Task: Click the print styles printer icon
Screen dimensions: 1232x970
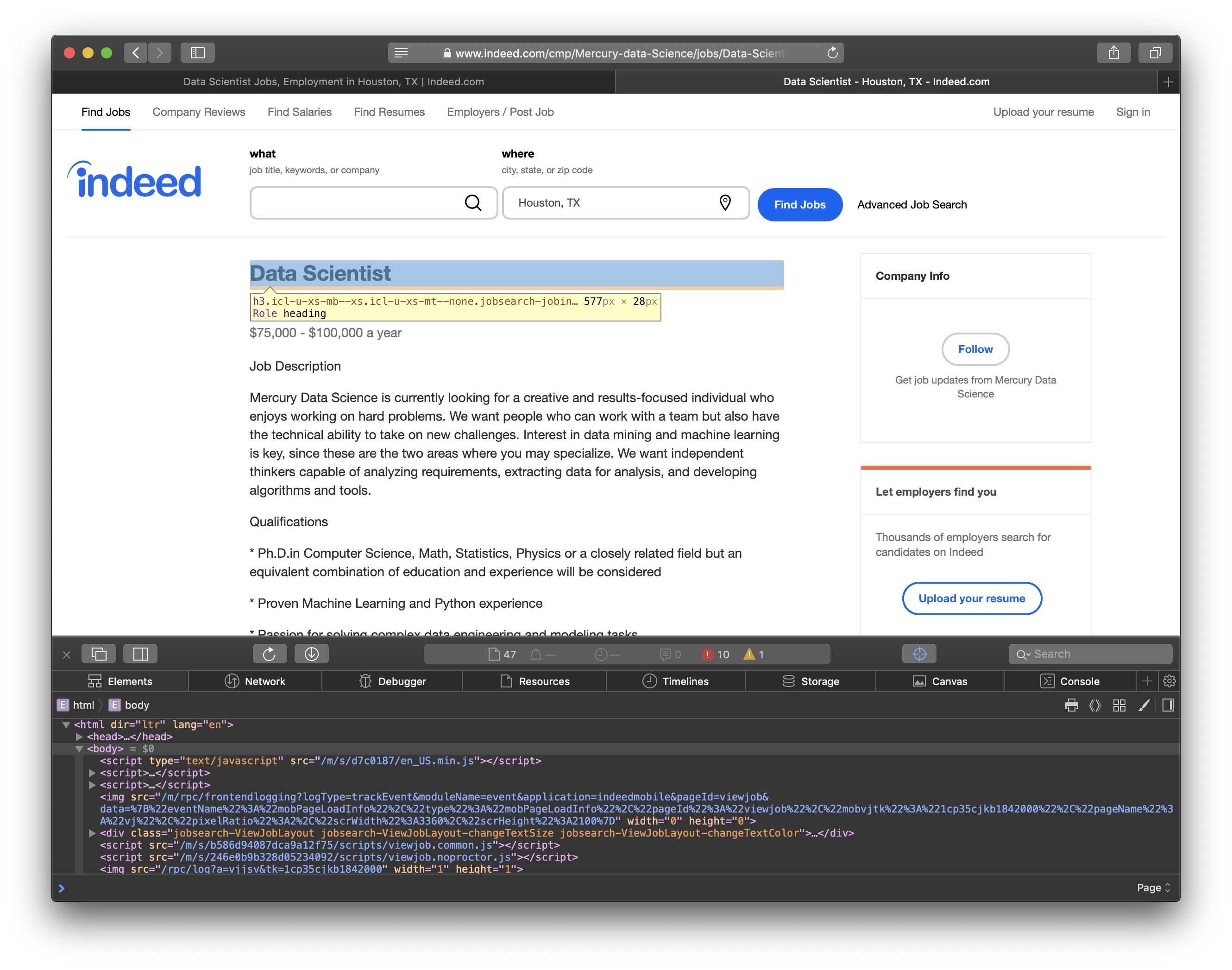Action: point(1071,705)
